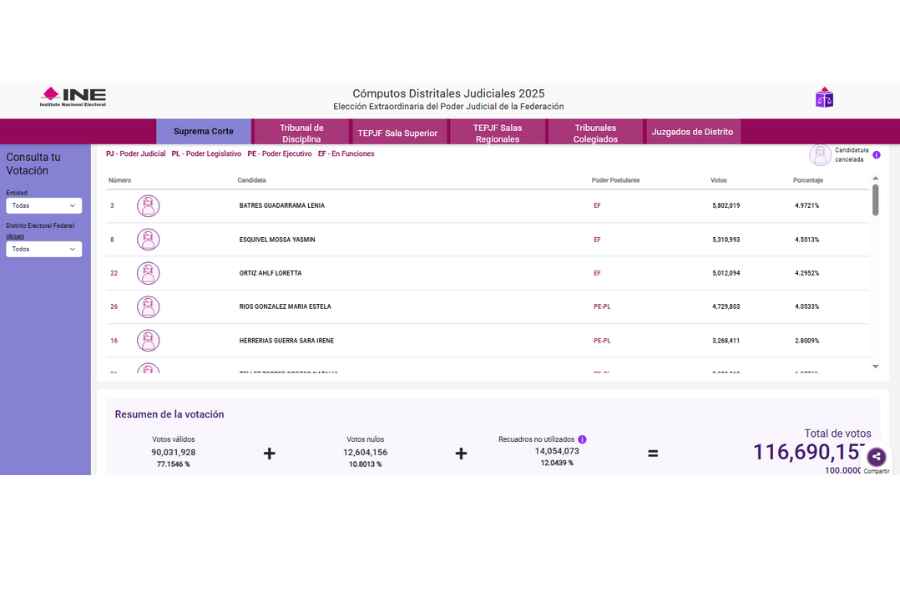Click avatar icon of Esquivel Mossa Yasmin
The image size is (900, 600).
pyautogui.click(x=148, y=239)
